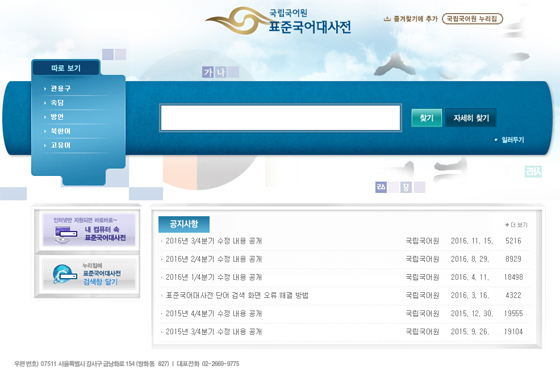This screenshot has height=374, width=560.
Task: Click the date 2015. 9. 26.
Action: click(x=470, y=332)
